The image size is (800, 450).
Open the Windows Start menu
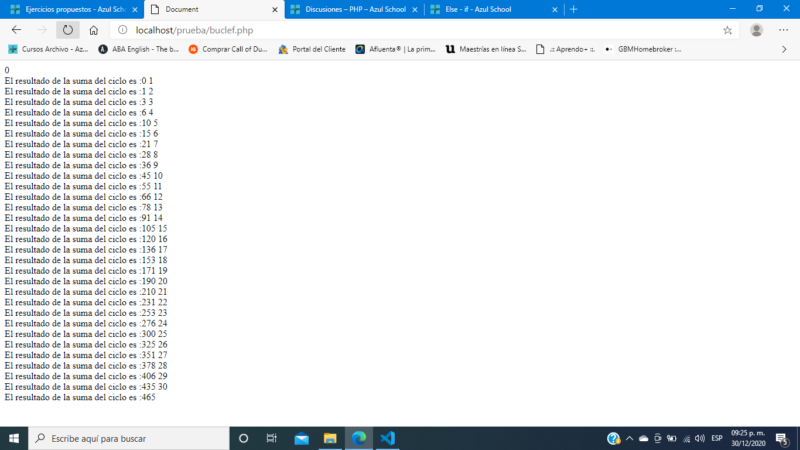coord(14,438)
